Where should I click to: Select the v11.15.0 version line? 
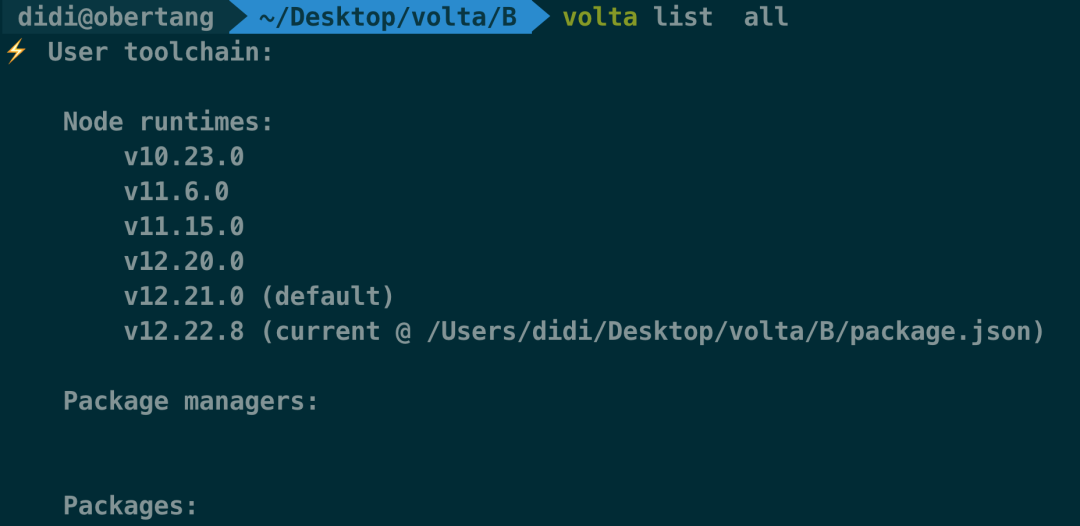point(184,227)
